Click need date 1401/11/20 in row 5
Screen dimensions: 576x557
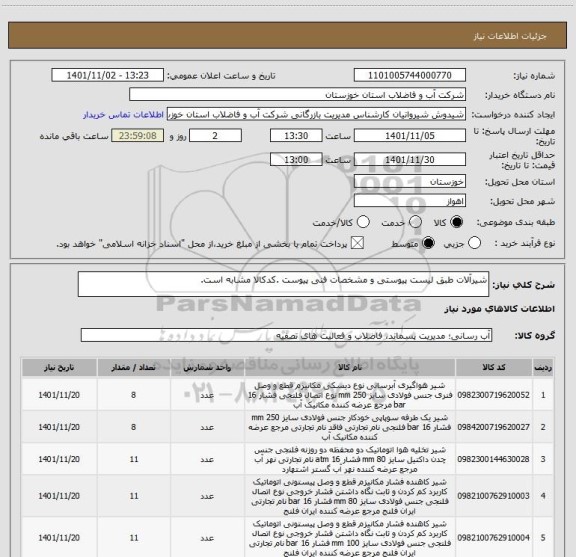point(59,538)
